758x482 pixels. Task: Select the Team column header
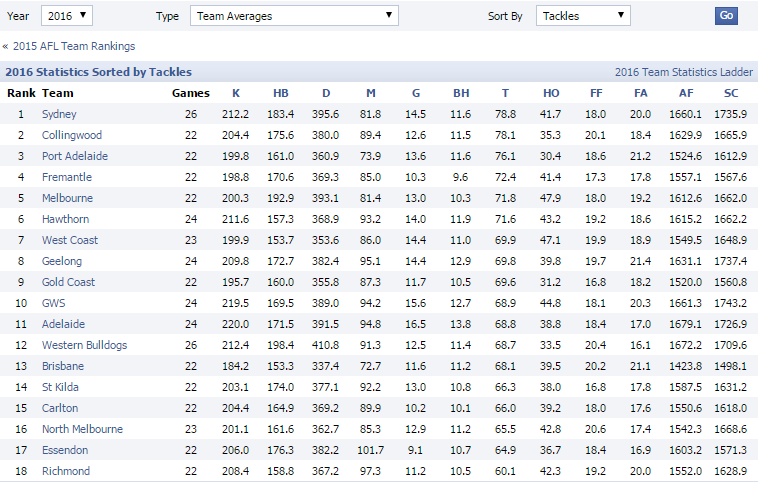coord(58,93)
